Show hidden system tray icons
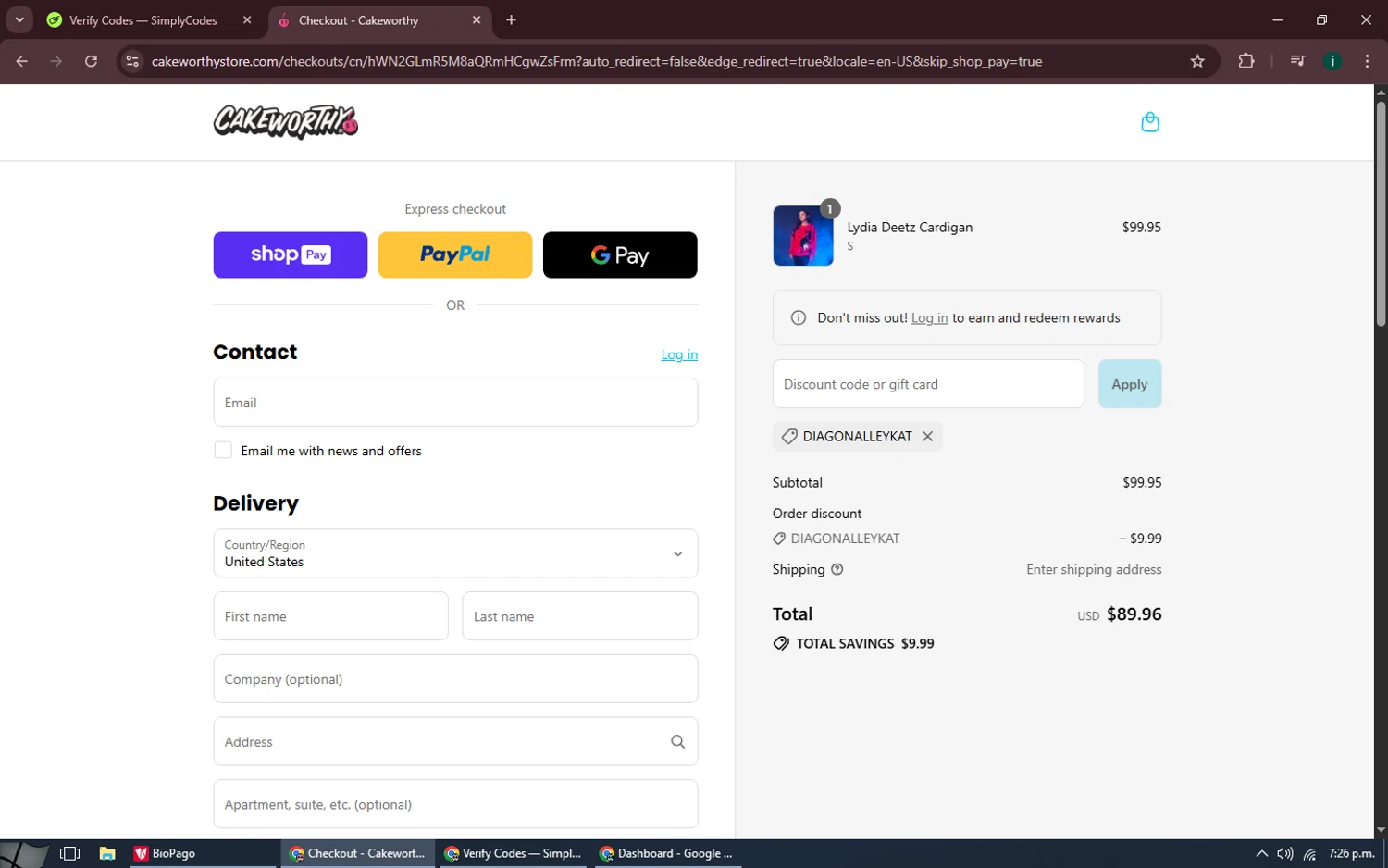 pos(1261,853)
